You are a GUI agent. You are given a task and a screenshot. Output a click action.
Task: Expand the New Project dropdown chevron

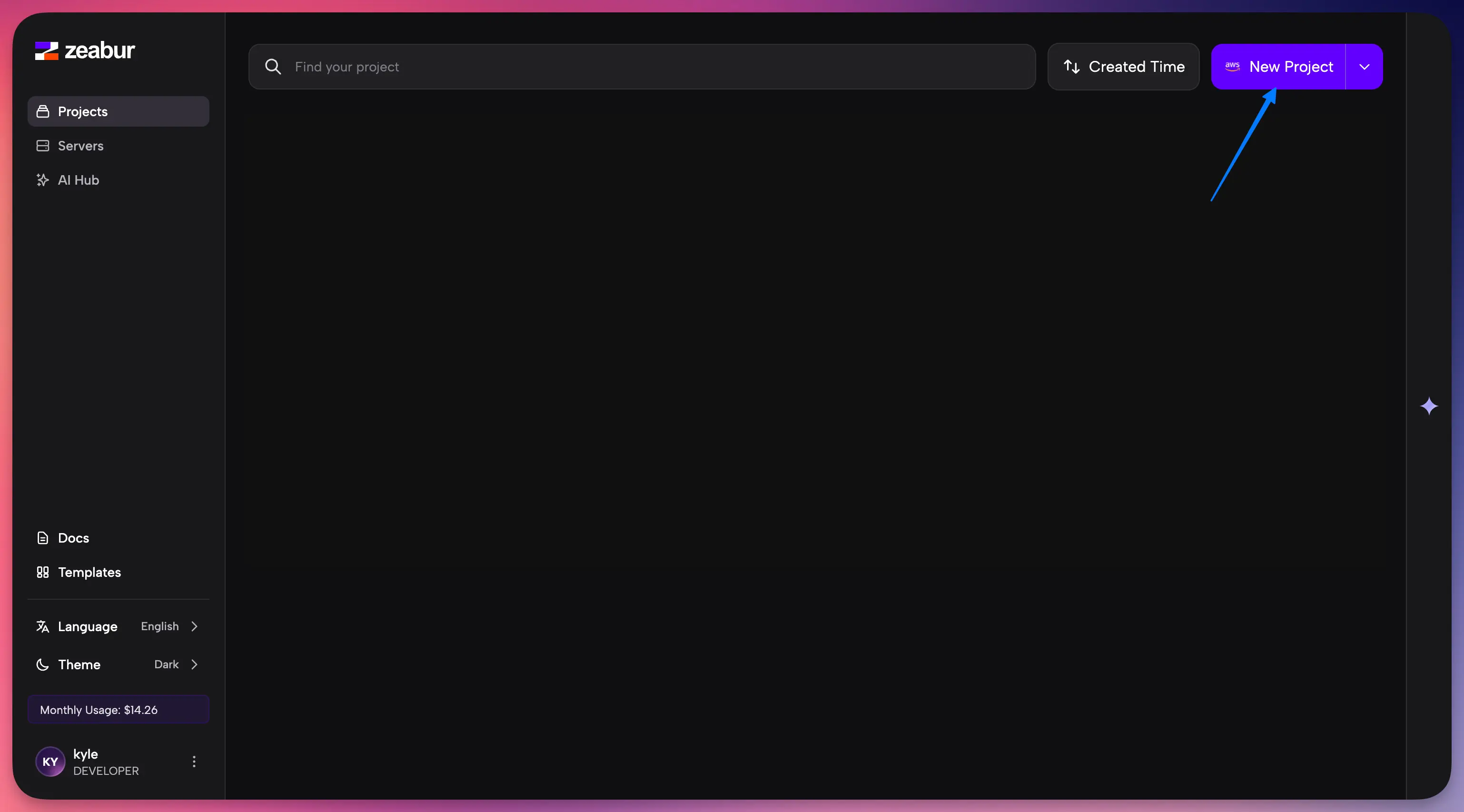[x=1364, y=67]
